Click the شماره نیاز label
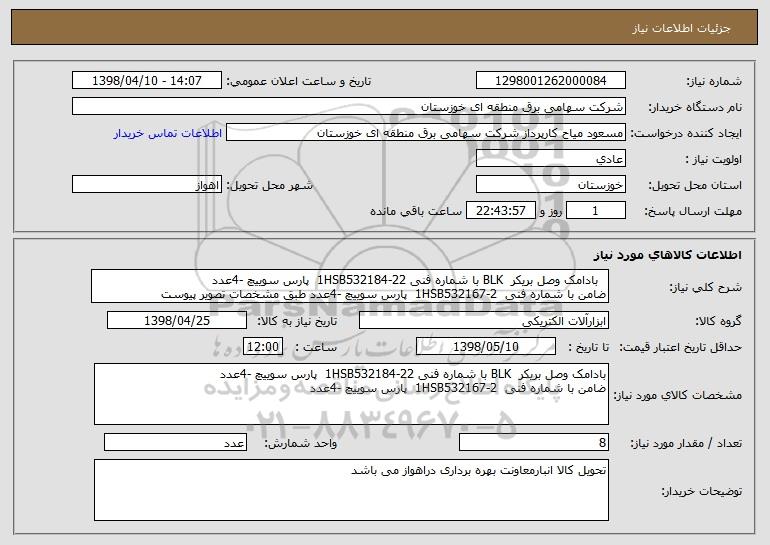The width and height of the screenshot is (770, 545). [713, 82]
